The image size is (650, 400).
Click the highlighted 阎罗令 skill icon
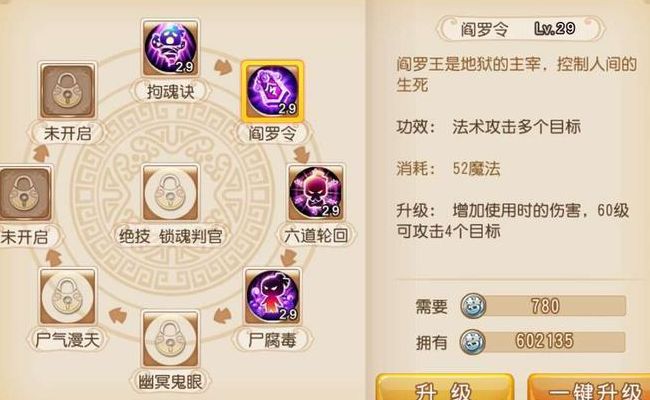(x=272, y=90)
